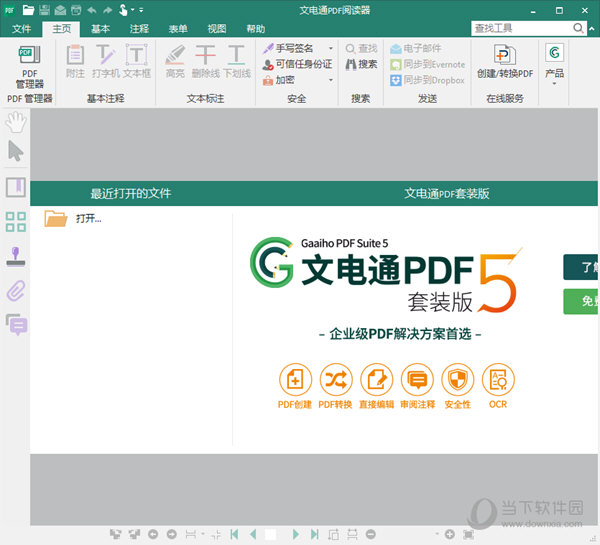Collapse the ribbon with the top-right chevron
600x545 pixels.
(x=592, y=28)
